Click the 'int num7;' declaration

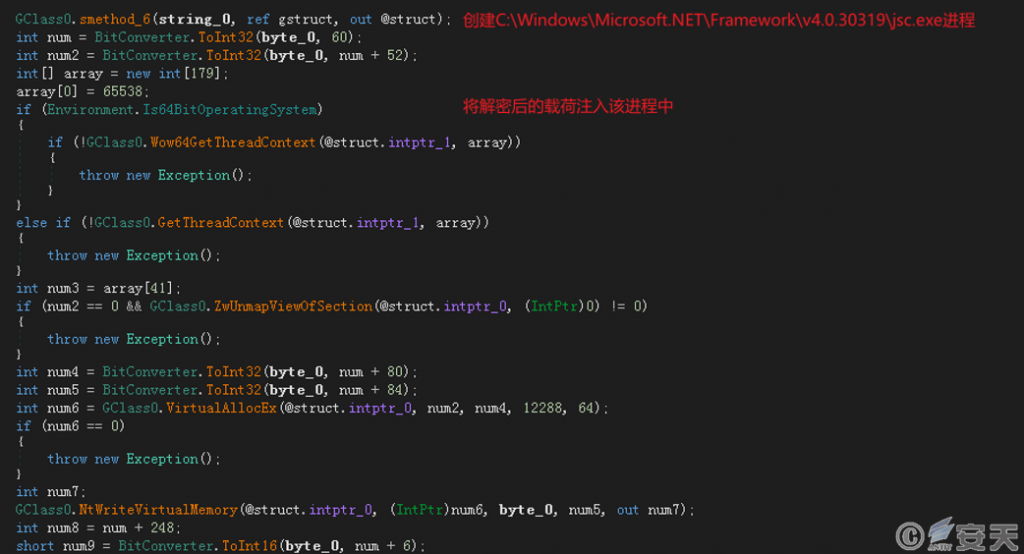coord(50,492)
